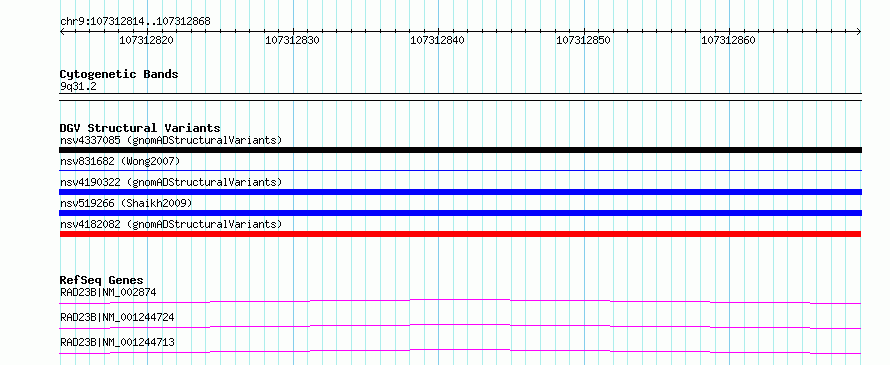Click the blue nsv4190322 variant bar
Viewport: 890px width, 365px height.
(x=460, y=192)
